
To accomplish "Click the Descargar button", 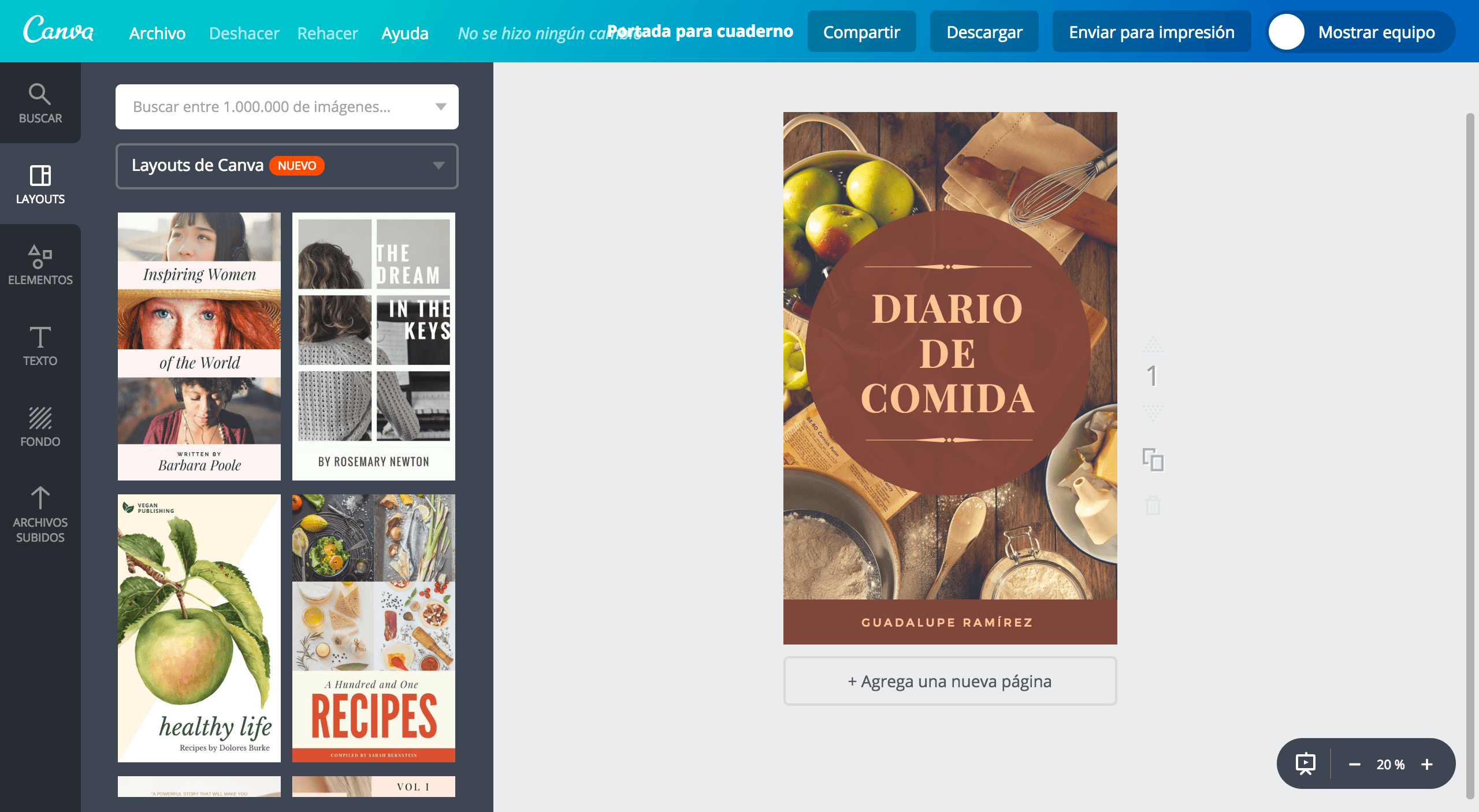I will pos(984,32).
